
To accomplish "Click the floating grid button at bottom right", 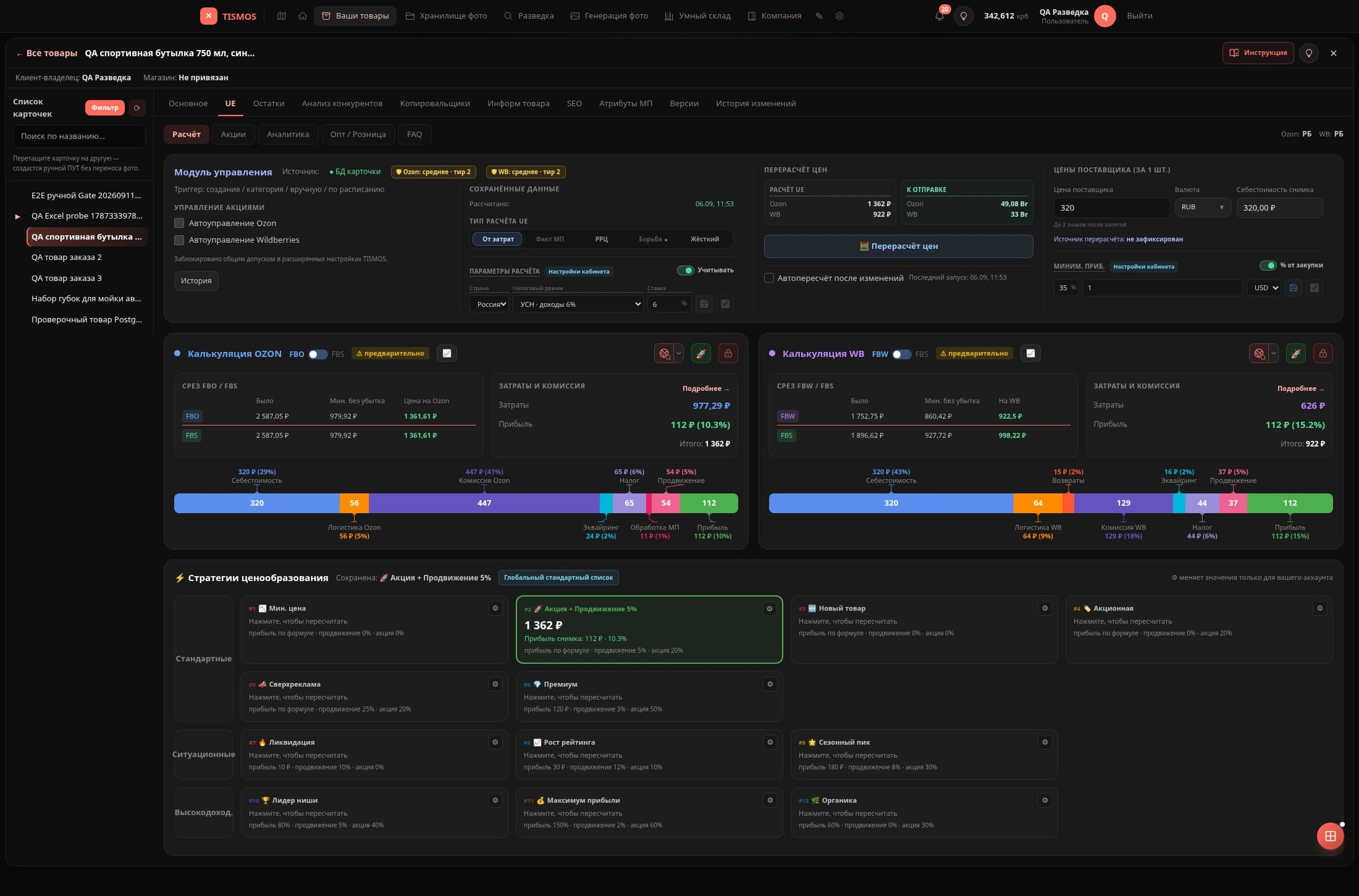I will tap(1330, 836).
